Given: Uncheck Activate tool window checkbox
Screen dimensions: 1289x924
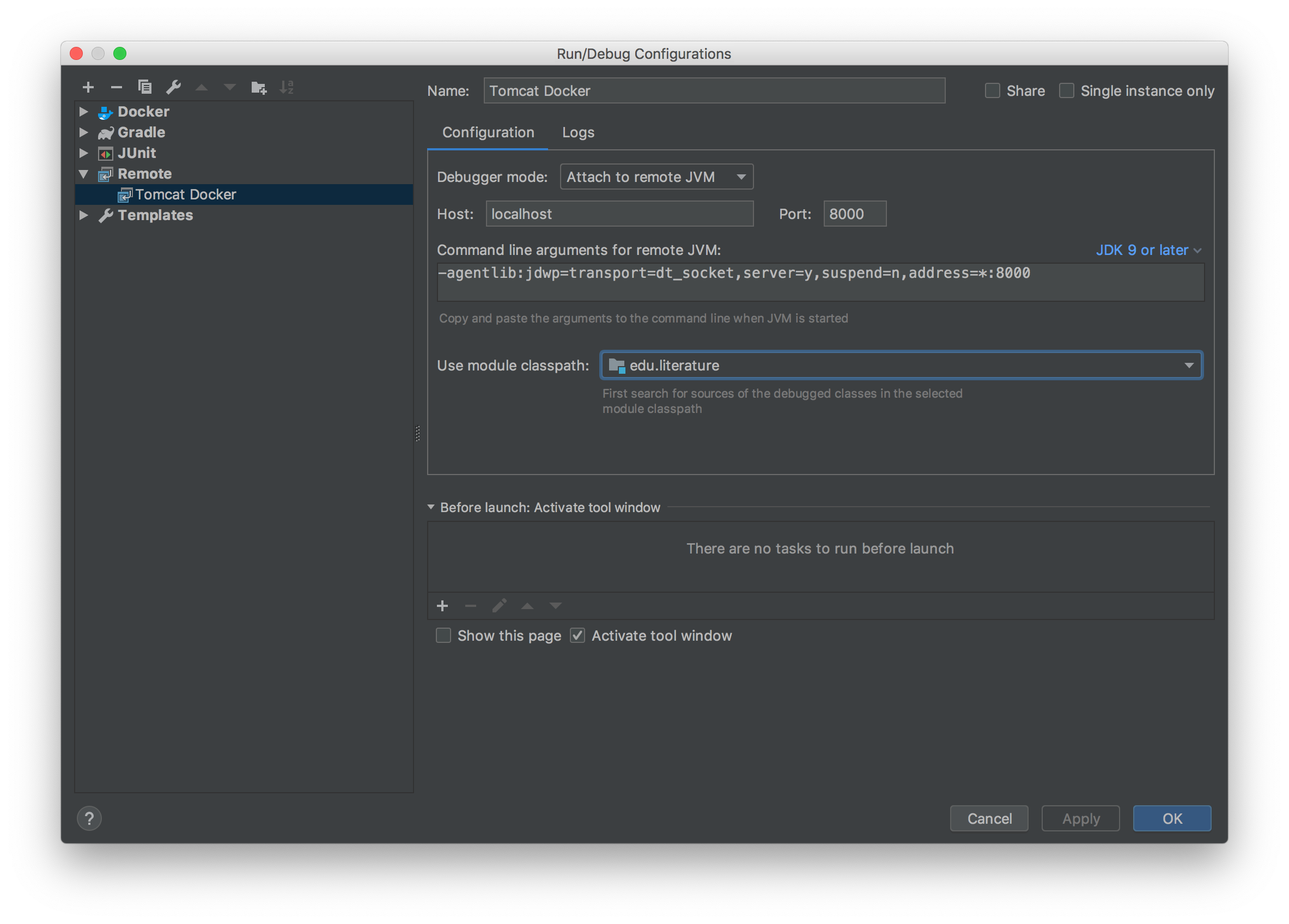Looking at the screenshot, I should [x=577, y=635].
